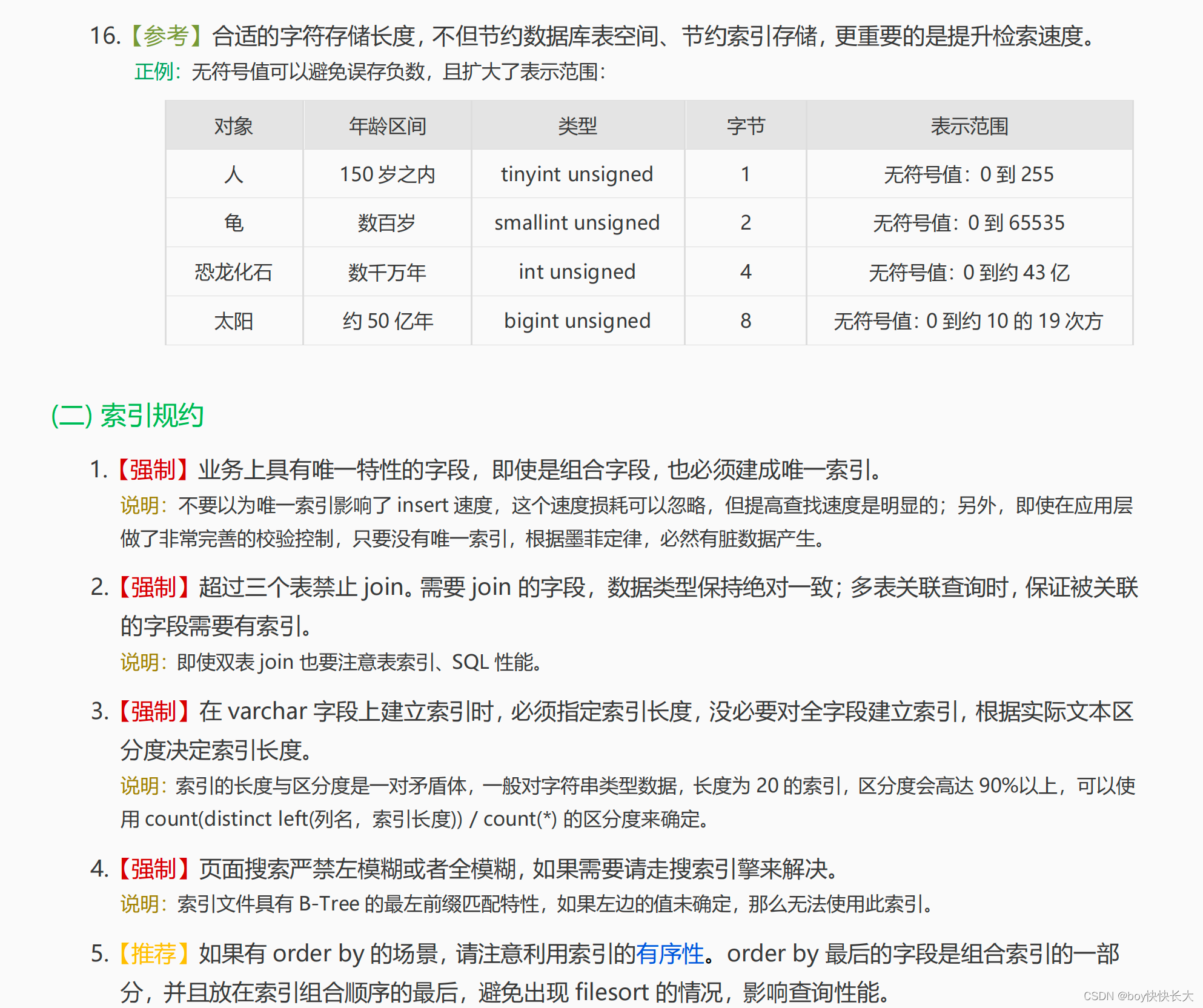Click the 恐龙化石 table cell

pyautogui.click(x=234, y=272)
